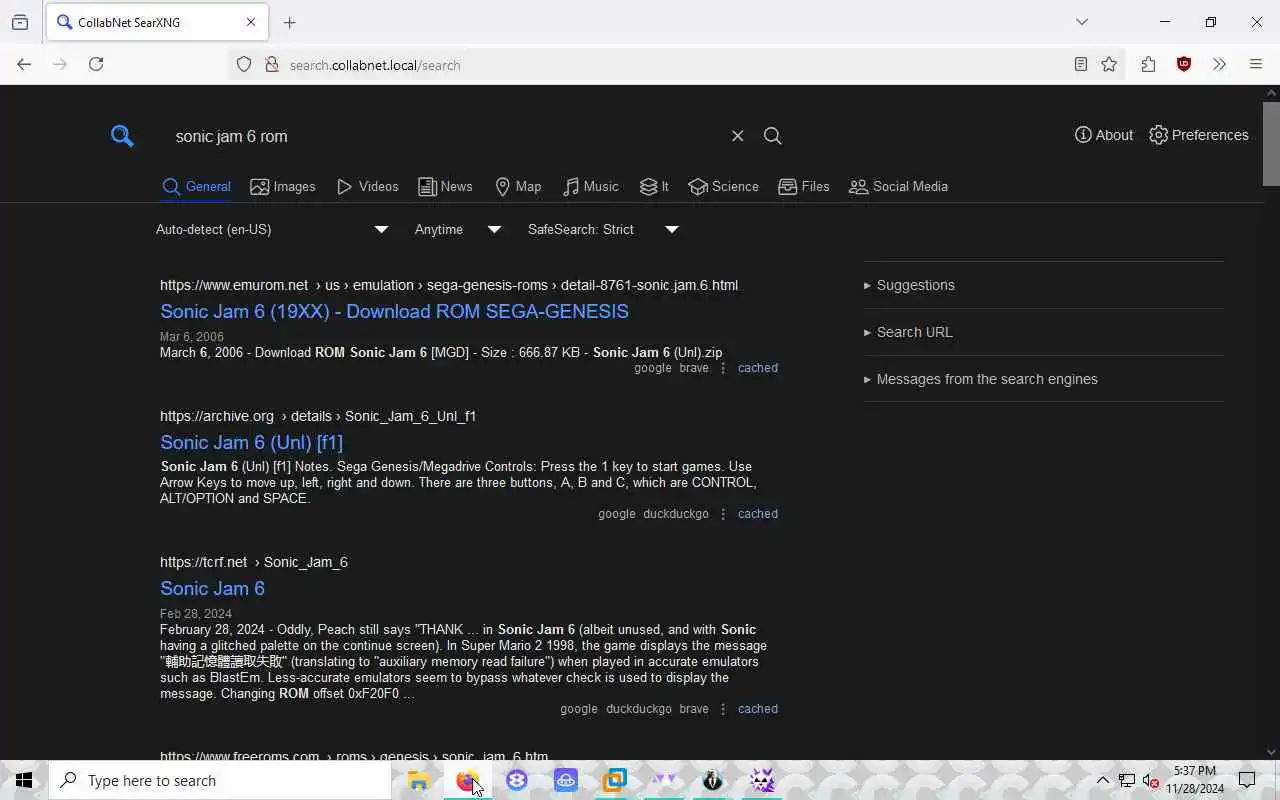
Task: Switch to the Music tab
Action: click(590, 186)
